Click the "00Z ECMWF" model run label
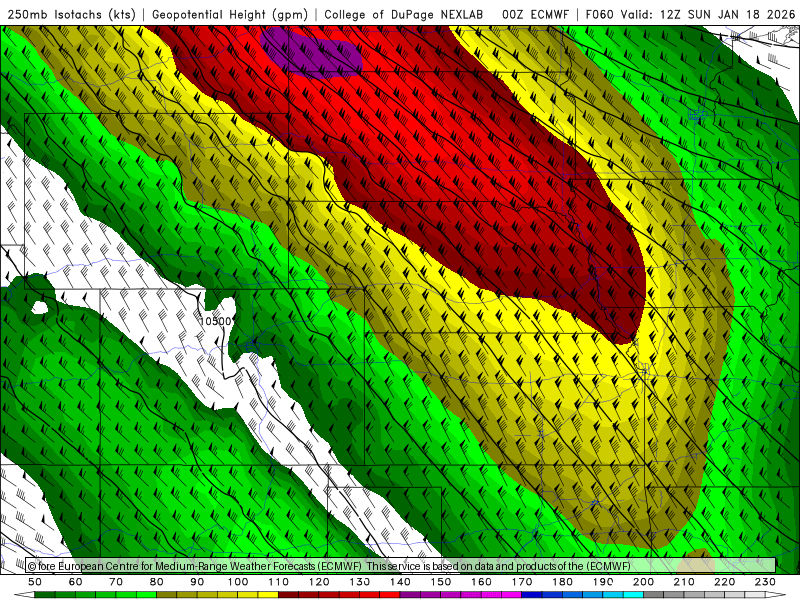The image size is (800, 600). coord(535,14)
